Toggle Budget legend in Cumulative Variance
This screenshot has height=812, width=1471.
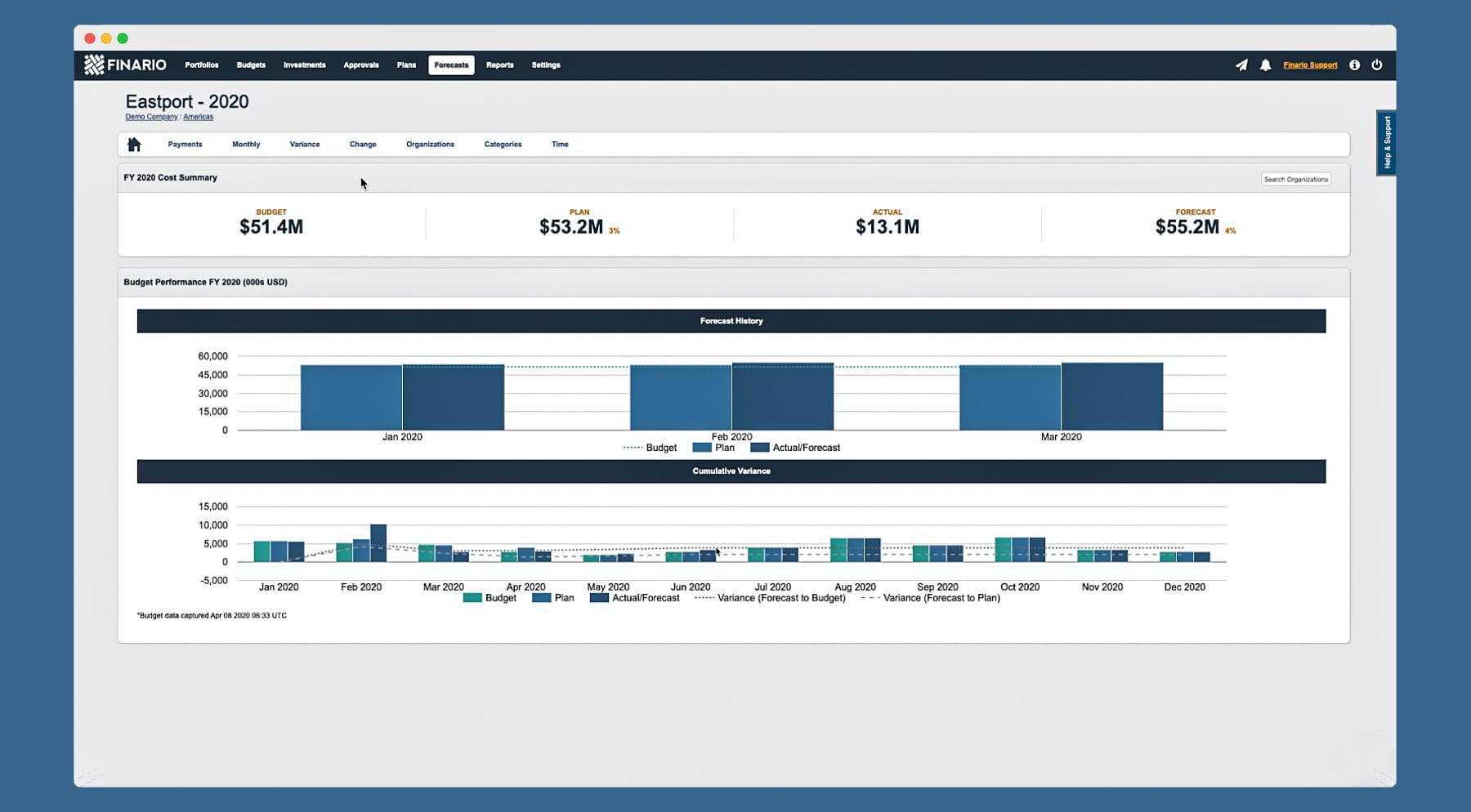point(490,598)
